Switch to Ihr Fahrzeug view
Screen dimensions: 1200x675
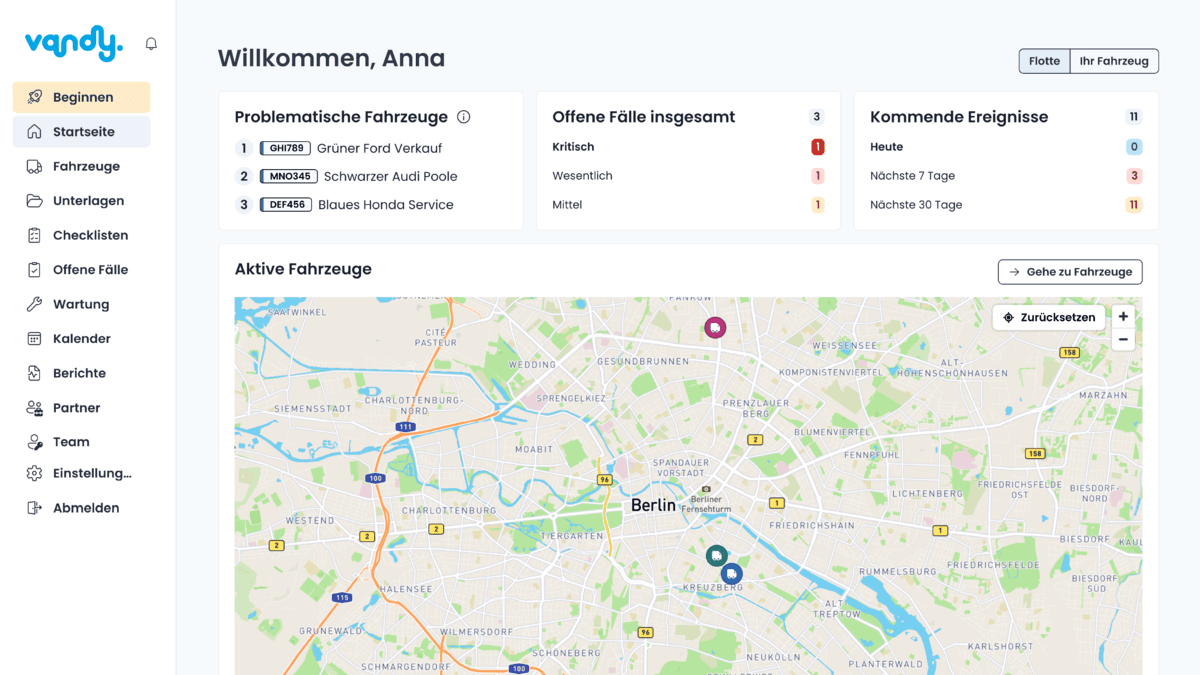(x=1113, y=61)
